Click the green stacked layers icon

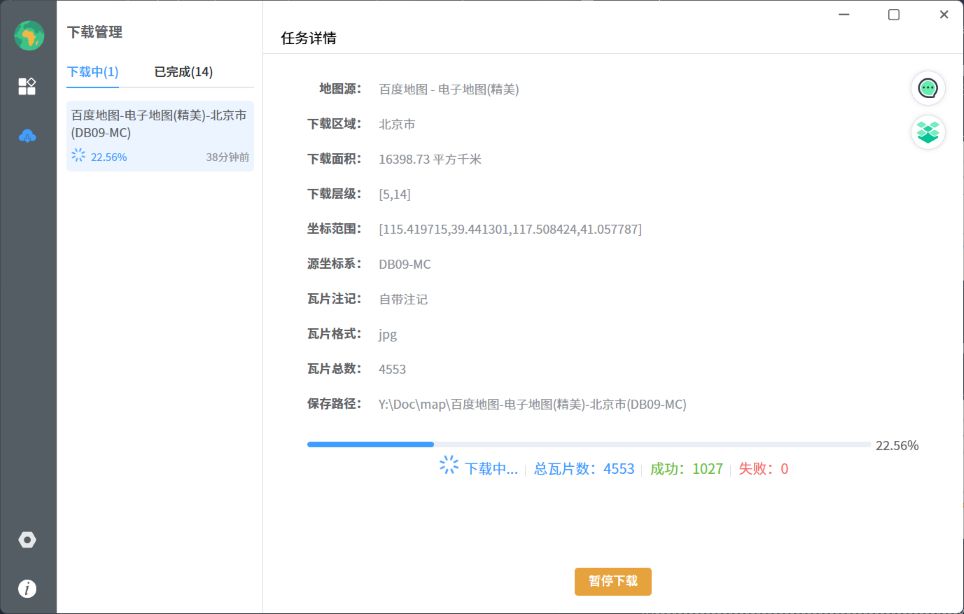point(928,132)
